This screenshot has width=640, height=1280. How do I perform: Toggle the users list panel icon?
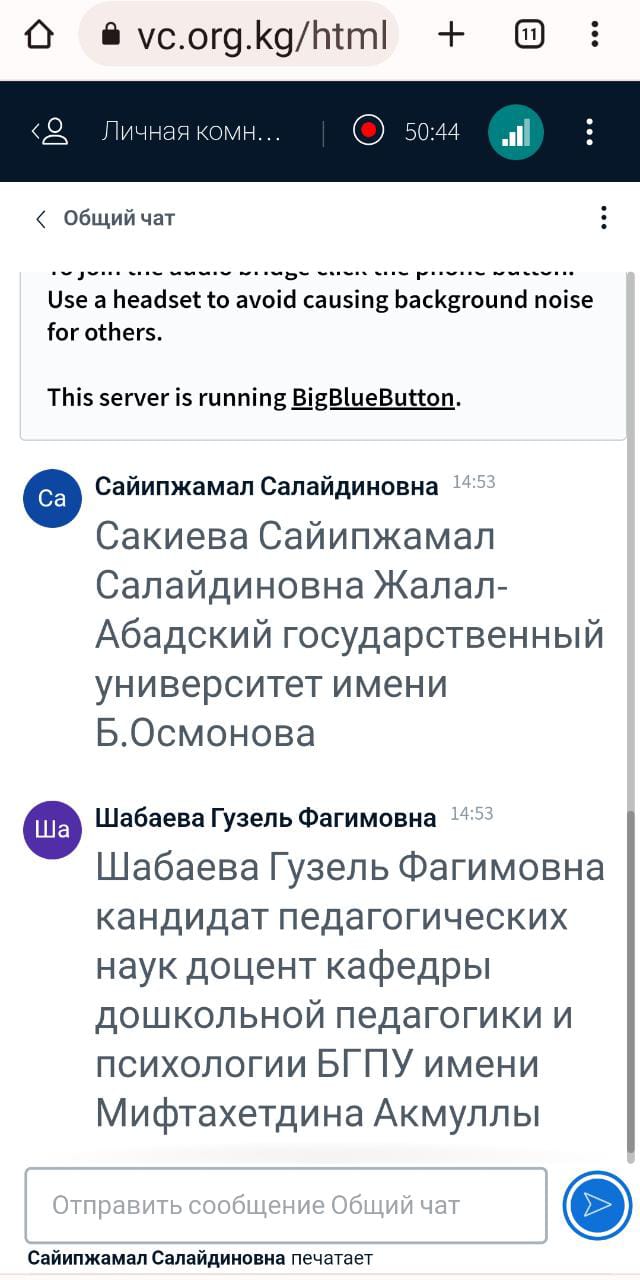[x=50, y=132]
